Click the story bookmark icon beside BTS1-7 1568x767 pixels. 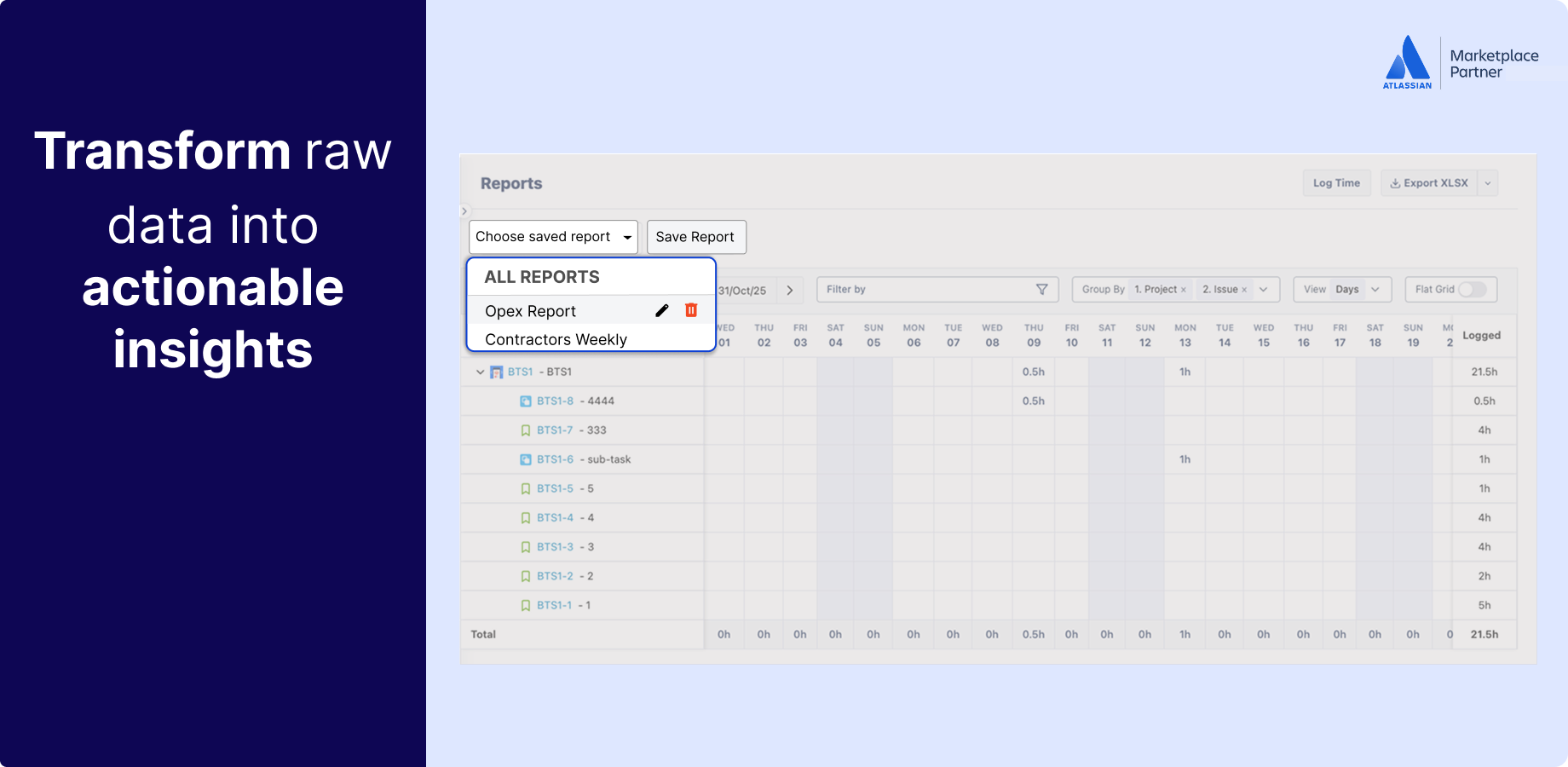point(525,430)
